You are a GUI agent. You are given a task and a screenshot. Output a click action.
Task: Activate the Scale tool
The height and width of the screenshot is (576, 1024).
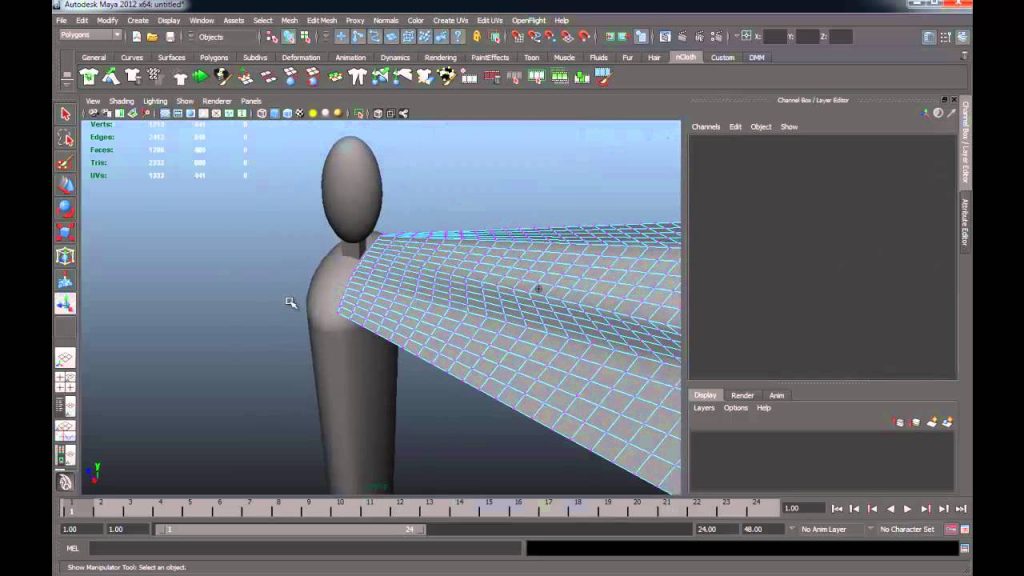(x=65, y=232)
